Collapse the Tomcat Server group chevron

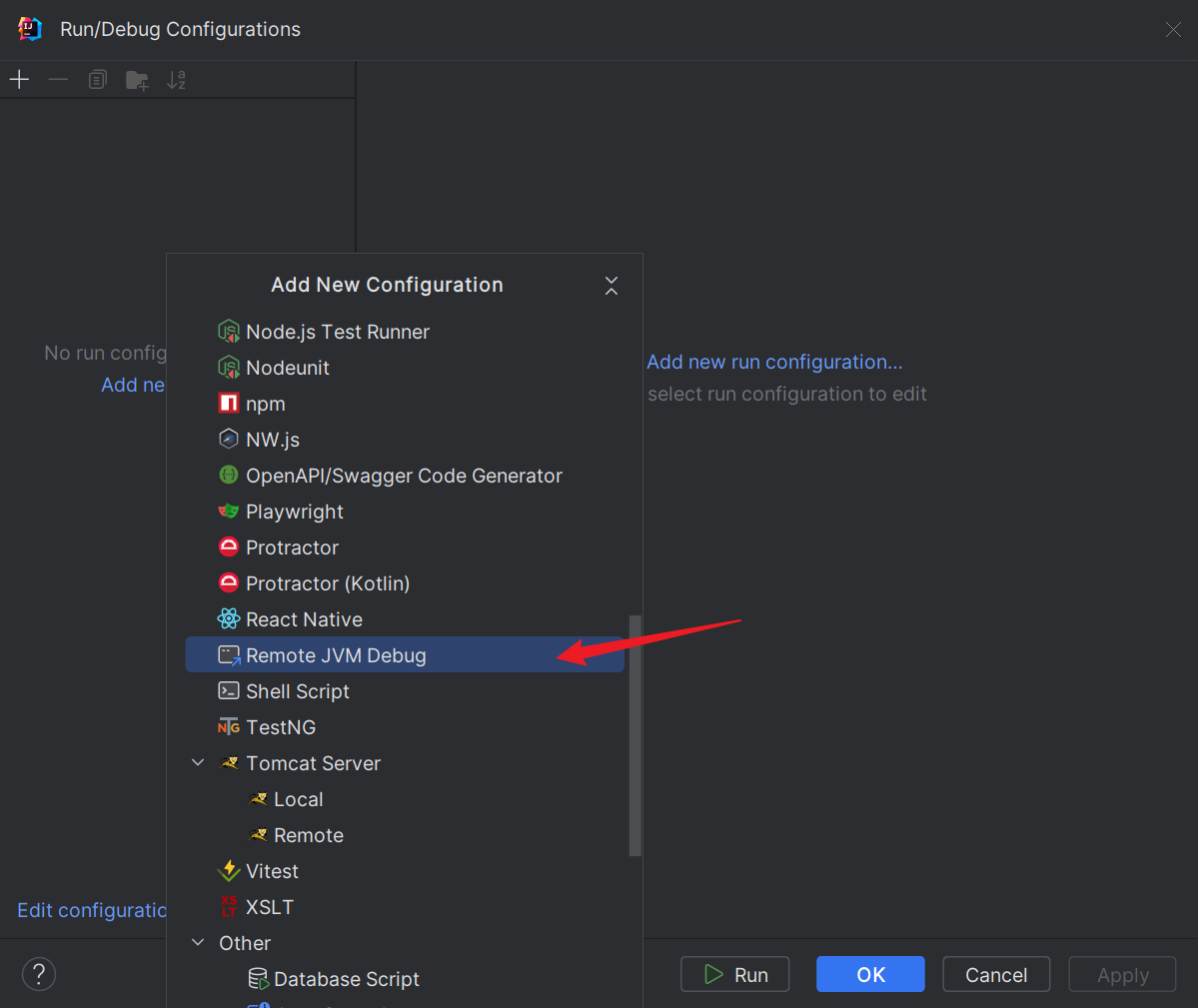198,763
